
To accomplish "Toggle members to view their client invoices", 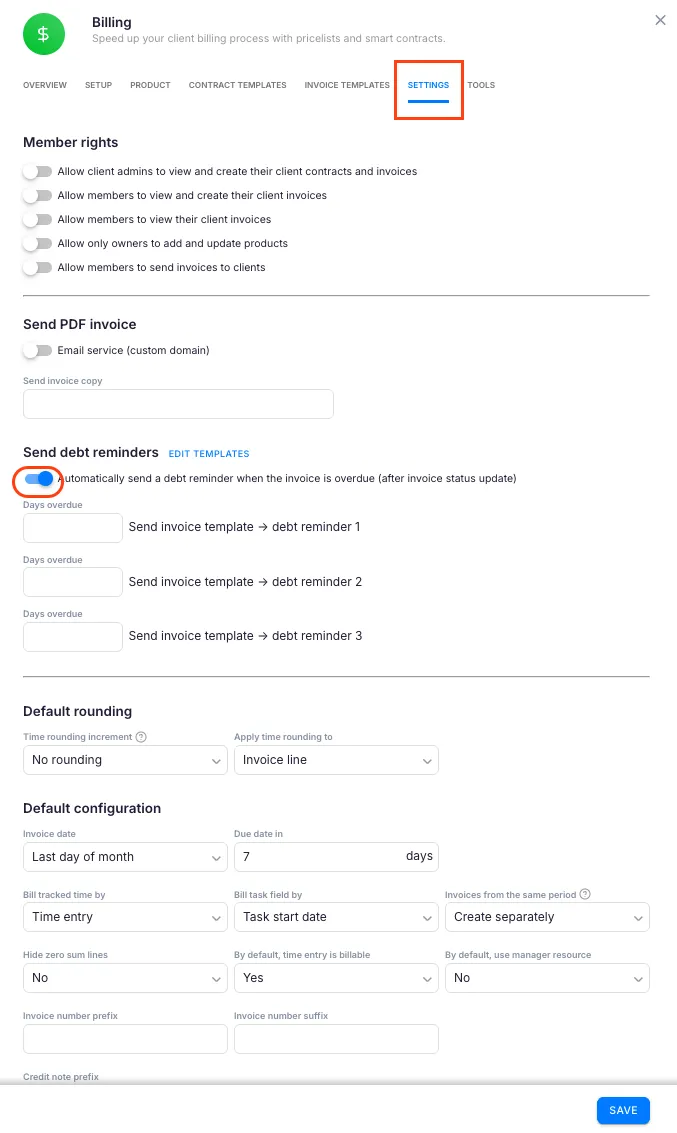I will point(37,219).
